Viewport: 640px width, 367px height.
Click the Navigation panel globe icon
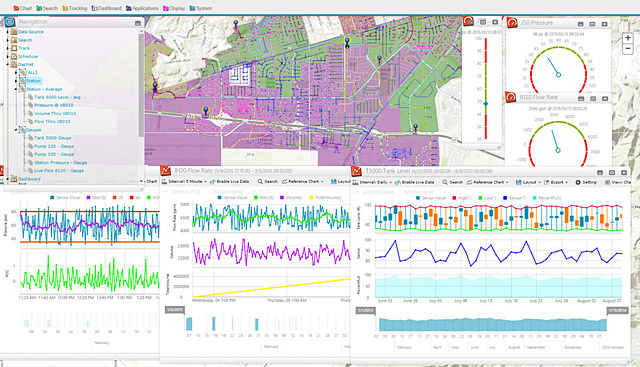[x=9, y=22]
